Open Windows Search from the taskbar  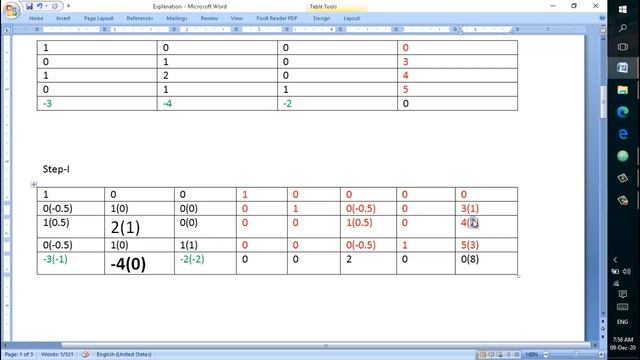[x=623, y=28]
